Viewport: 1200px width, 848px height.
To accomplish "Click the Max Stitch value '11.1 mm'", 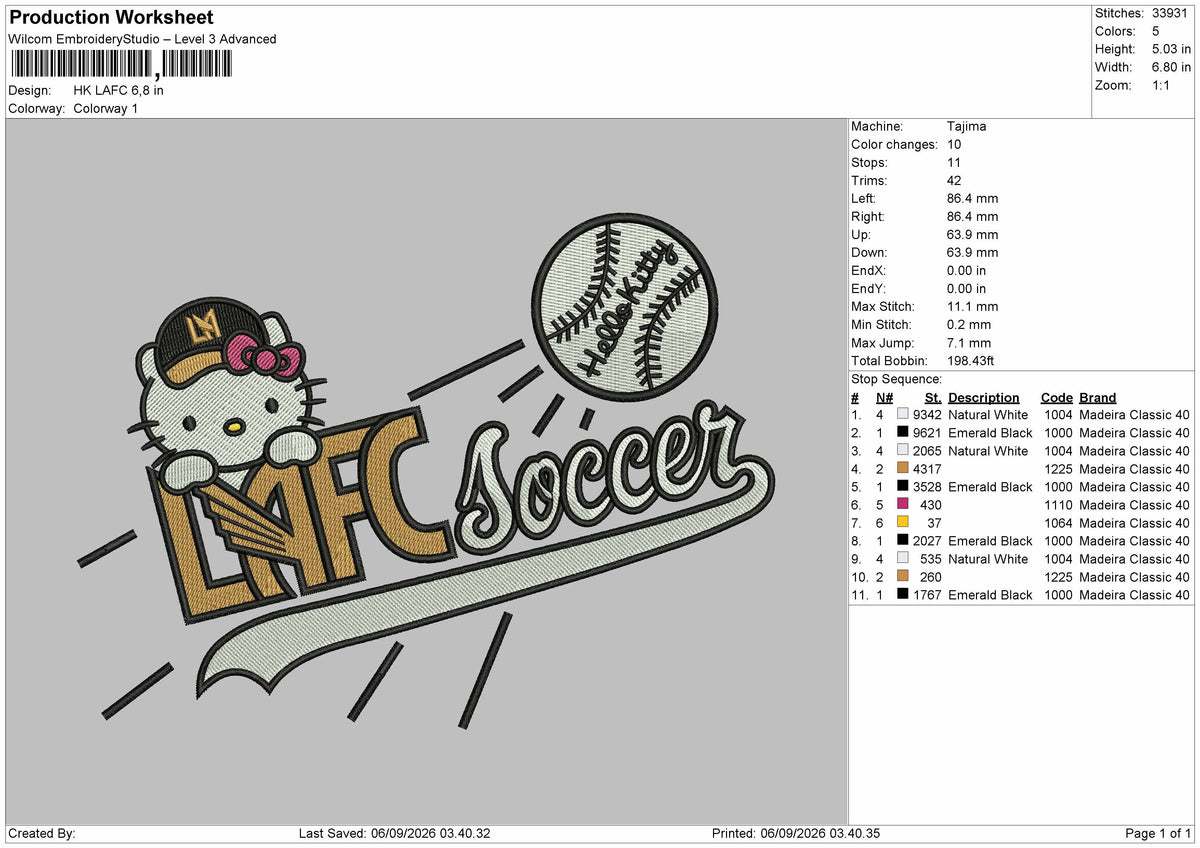I will (x=972, y=307).
